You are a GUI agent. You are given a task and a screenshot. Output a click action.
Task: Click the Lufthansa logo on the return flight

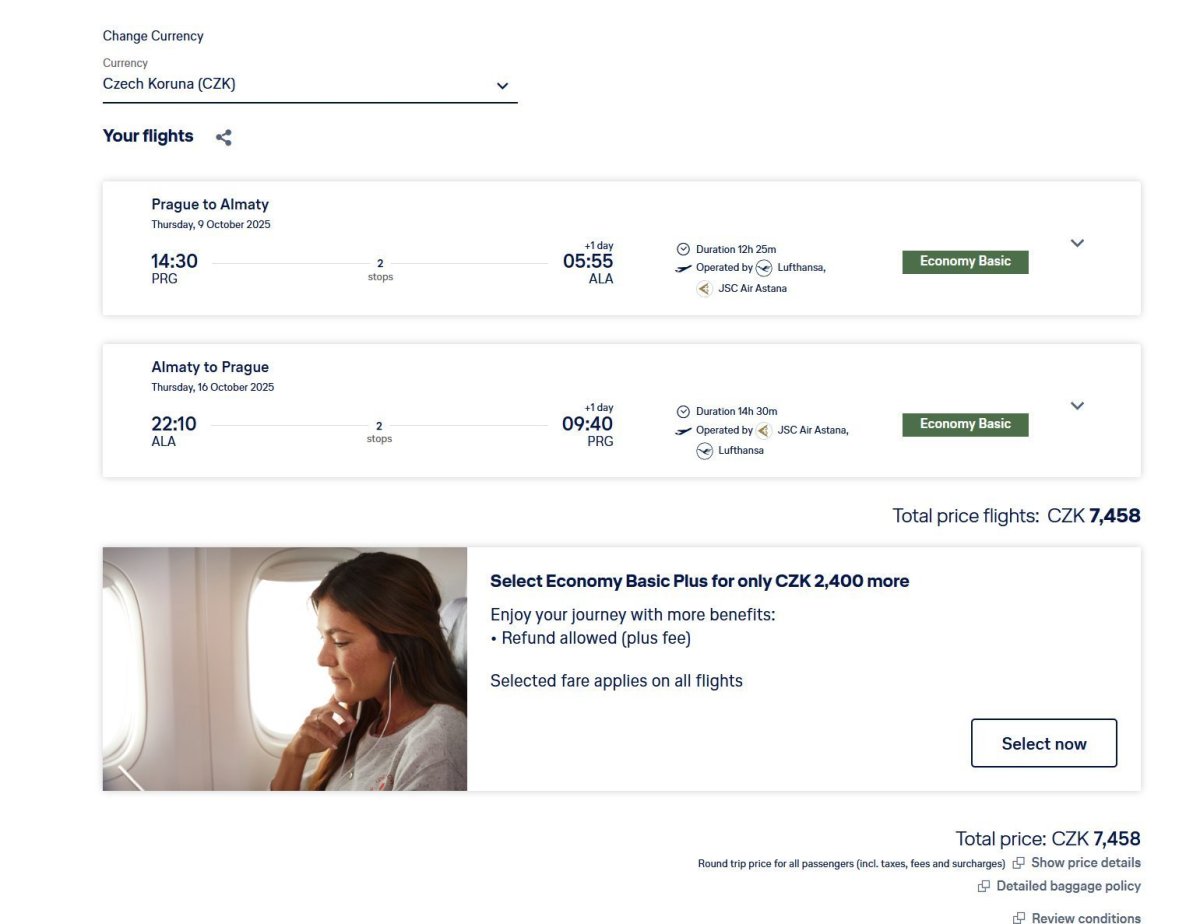pos(704,451)
